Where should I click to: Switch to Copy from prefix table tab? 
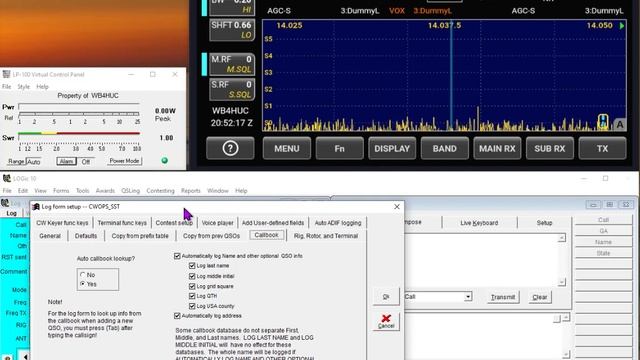(140, 236)
